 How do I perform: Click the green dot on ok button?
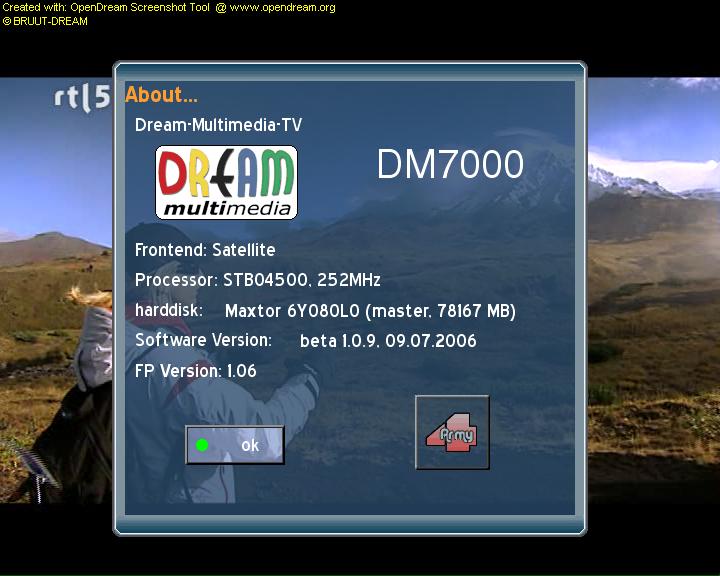tap(202, 445)
